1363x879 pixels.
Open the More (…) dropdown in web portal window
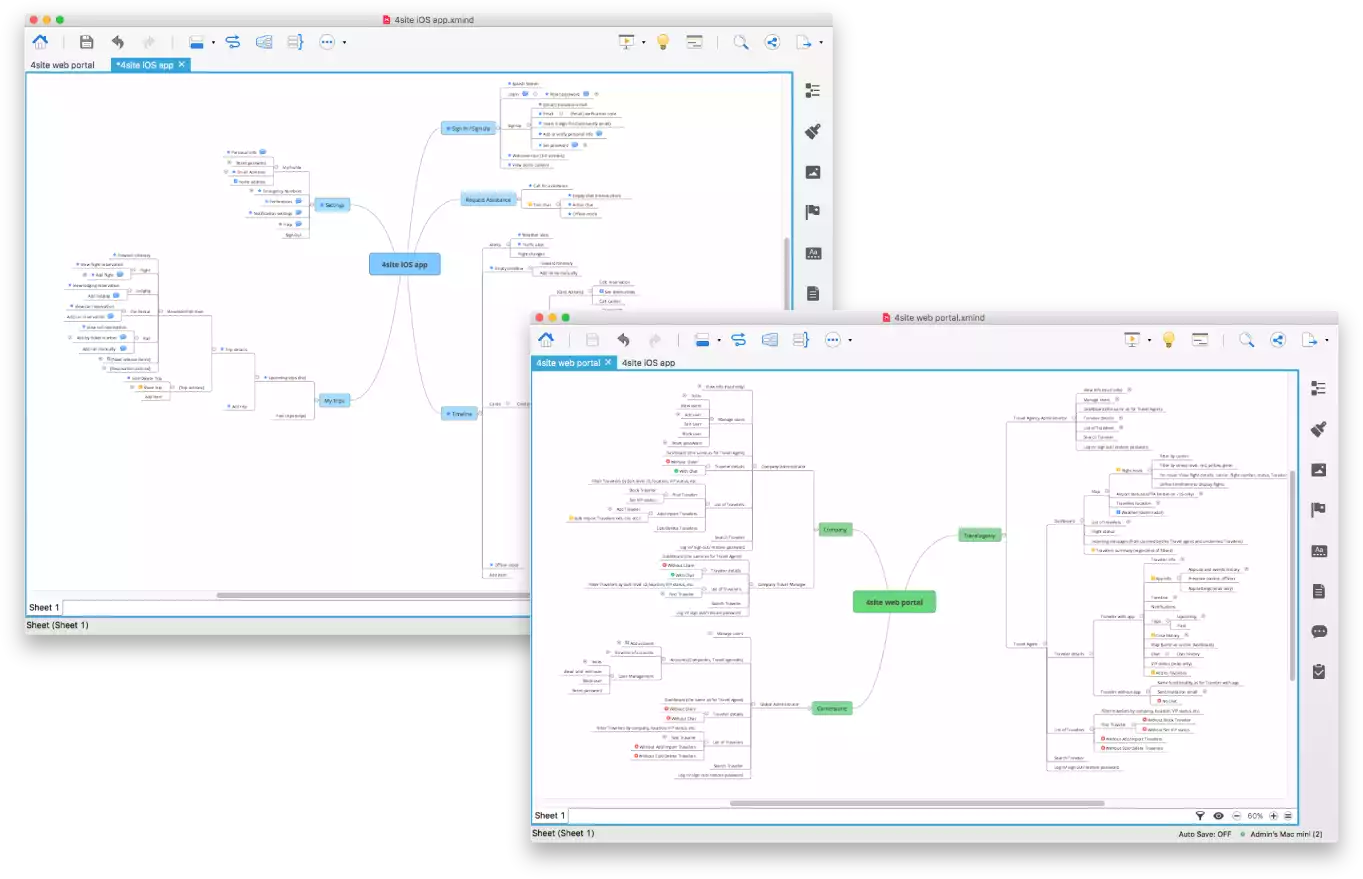tap(849, 341)
